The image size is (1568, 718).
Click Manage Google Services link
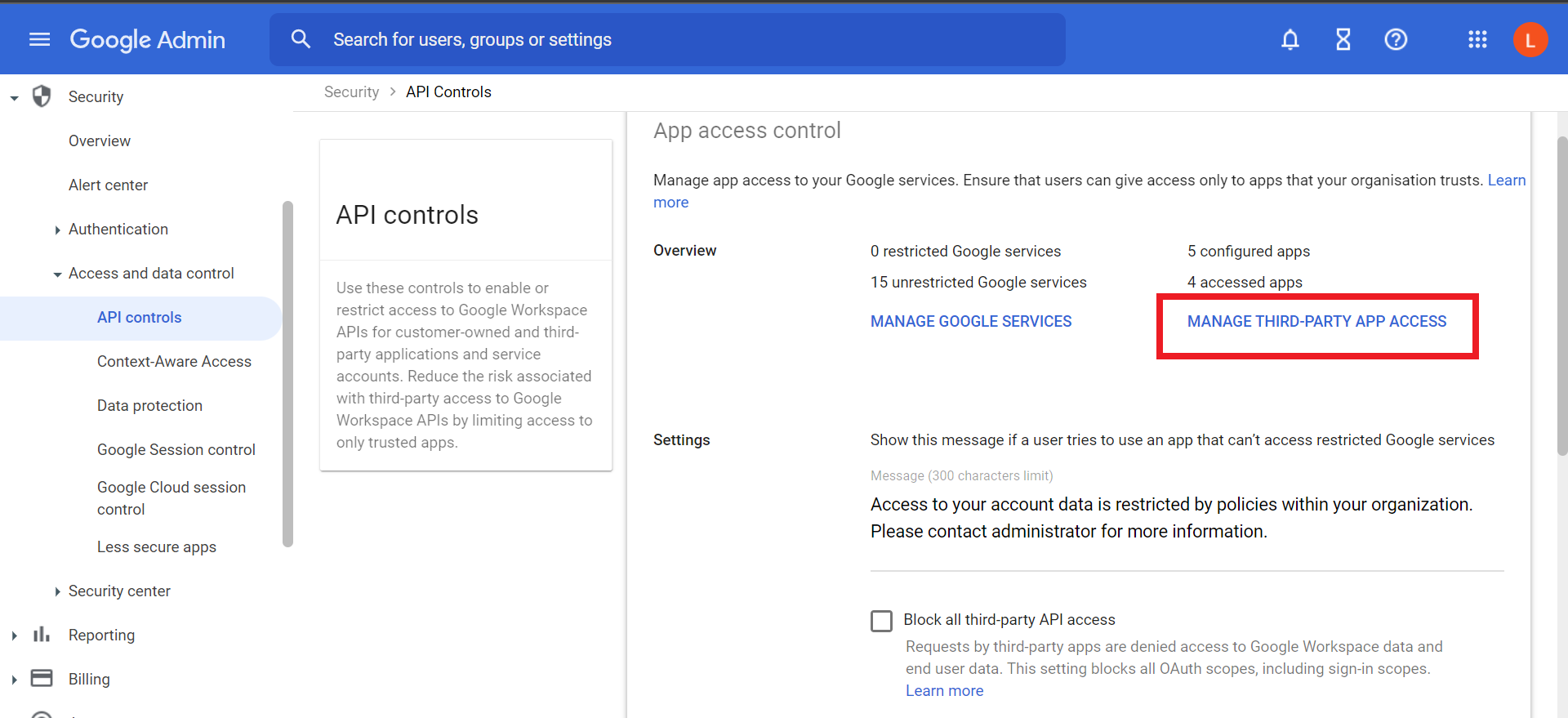point(970,322)
